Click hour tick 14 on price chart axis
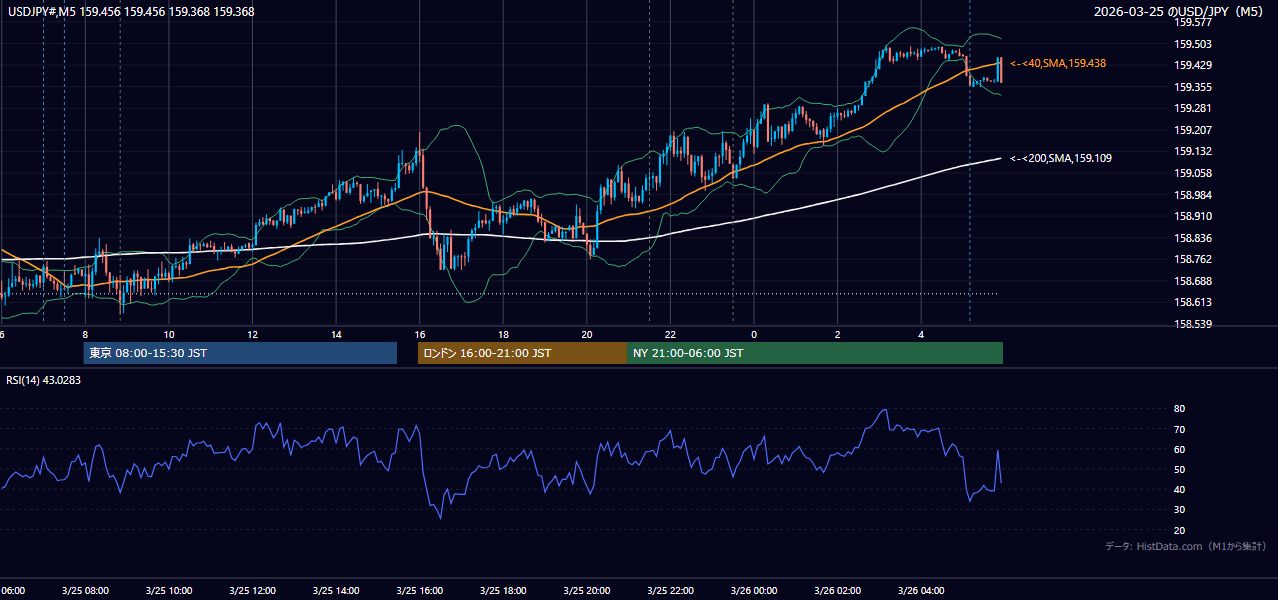The width and height of the screenshot is (1278, 600). [336, 334]
